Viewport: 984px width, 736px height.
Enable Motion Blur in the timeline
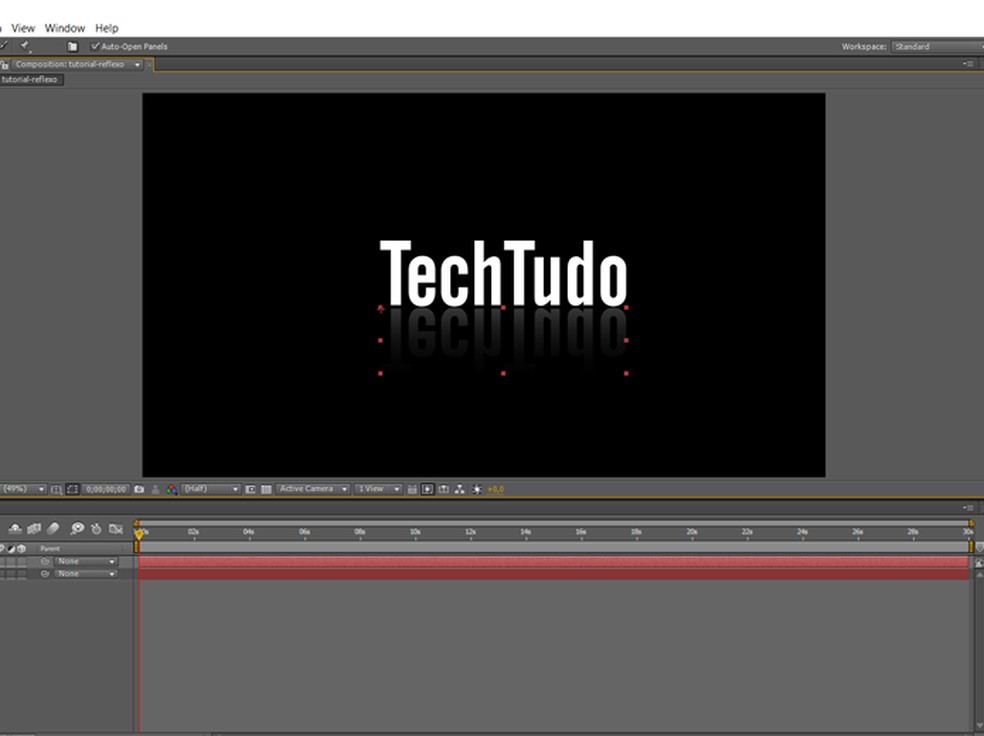point(53,529)
